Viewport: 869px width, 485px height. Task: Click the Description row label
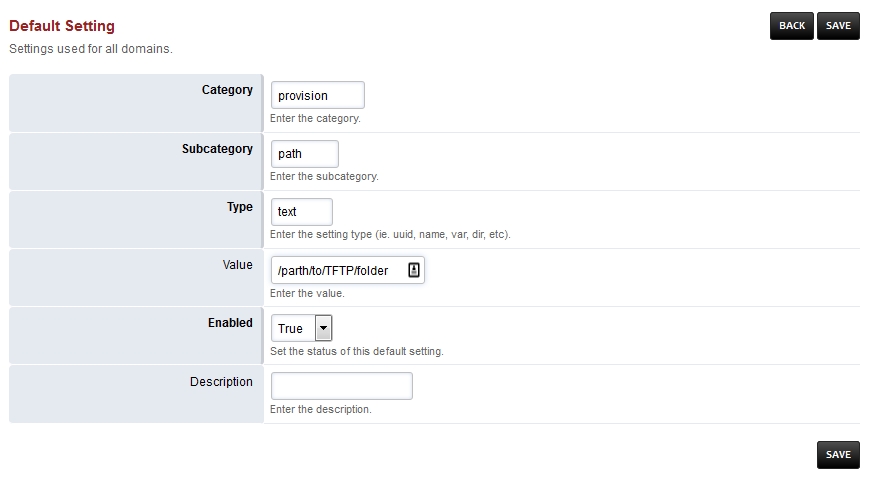(221, 381)
